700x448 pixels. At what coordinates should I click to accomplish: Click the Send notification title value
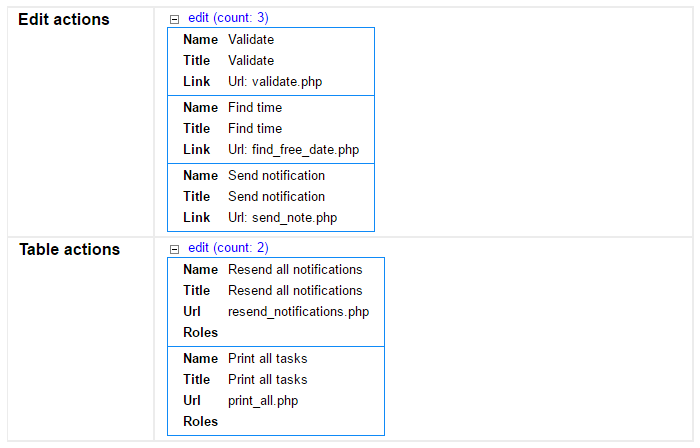point(276,196)
